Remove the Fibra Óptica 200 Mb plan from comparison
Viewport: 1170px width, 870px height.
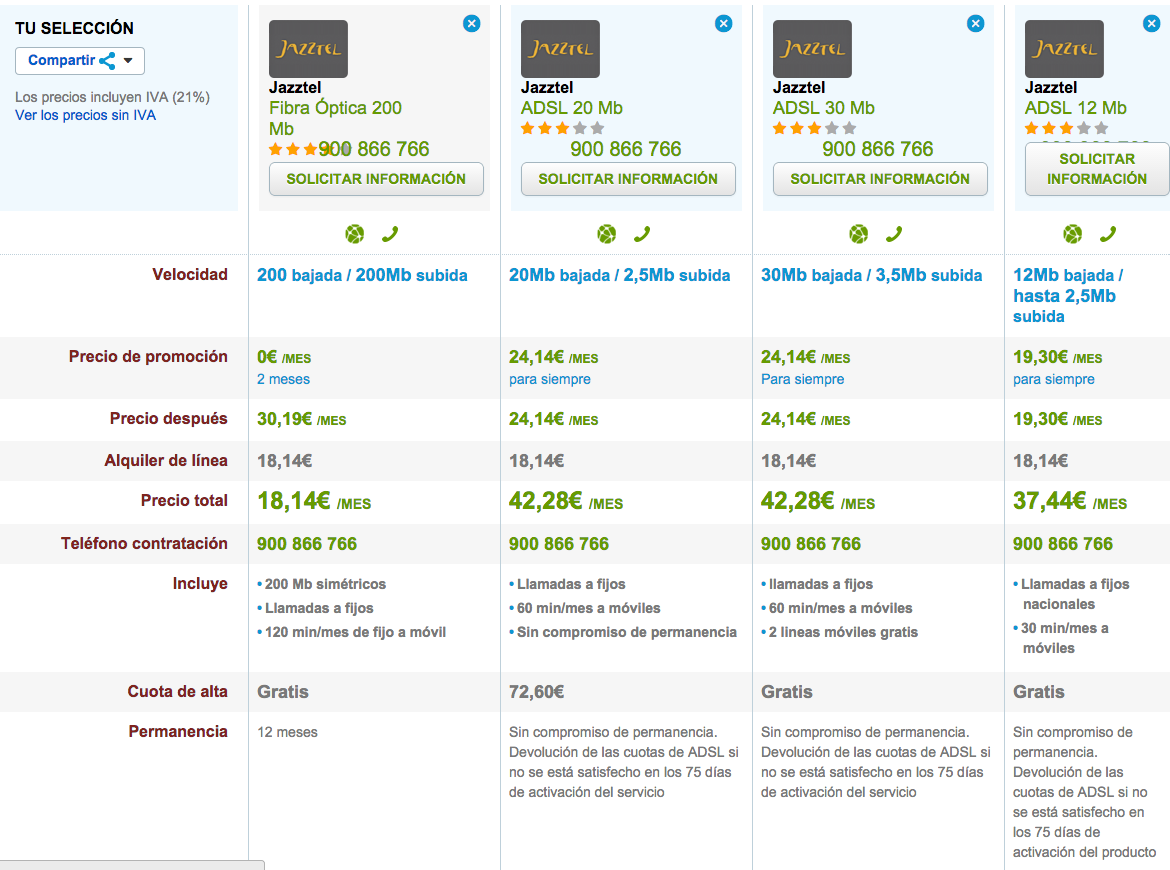(472, 24)
